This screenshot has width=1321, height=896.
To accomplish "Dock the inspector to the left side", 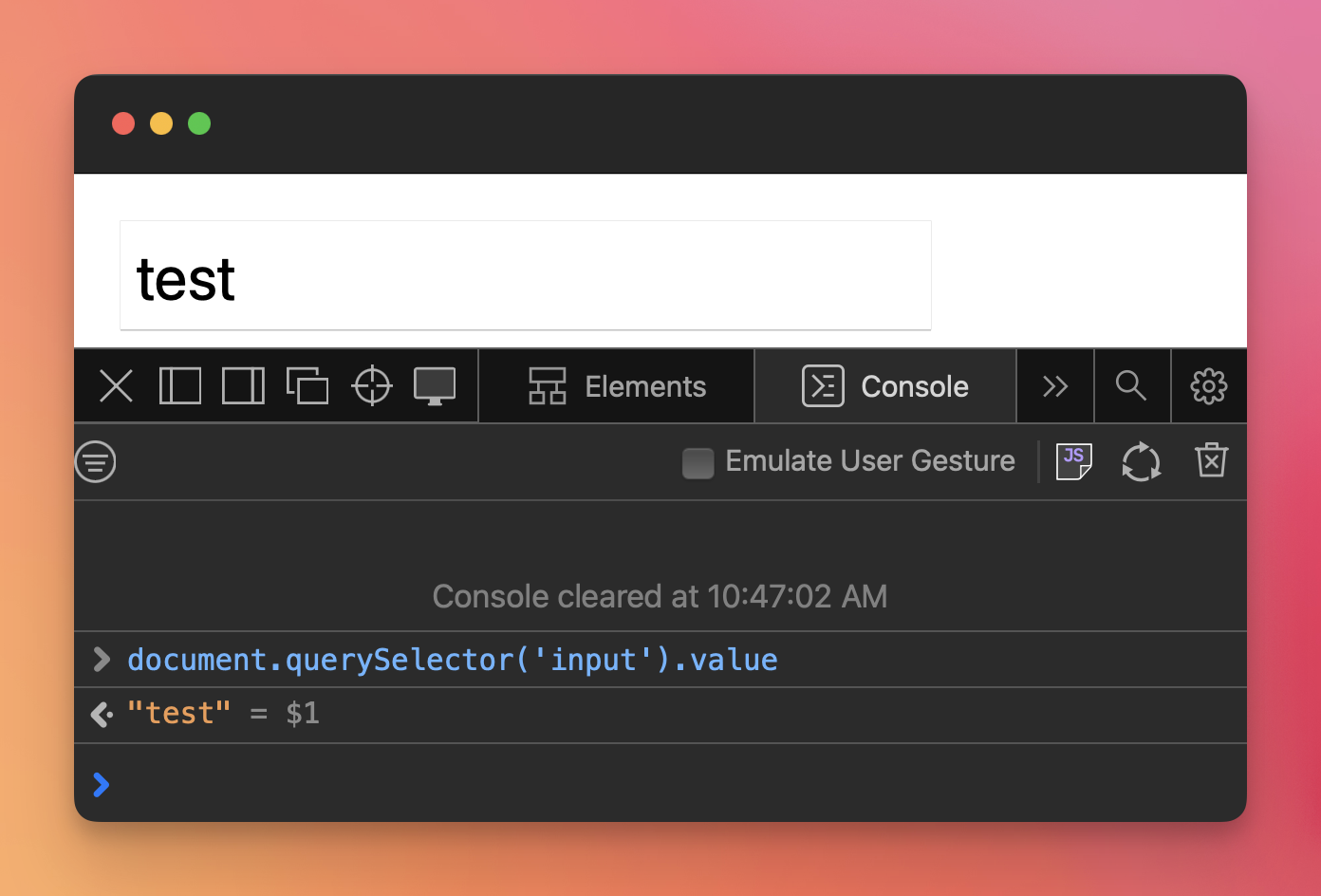I will pyautogui.click(x=180, y=386).
